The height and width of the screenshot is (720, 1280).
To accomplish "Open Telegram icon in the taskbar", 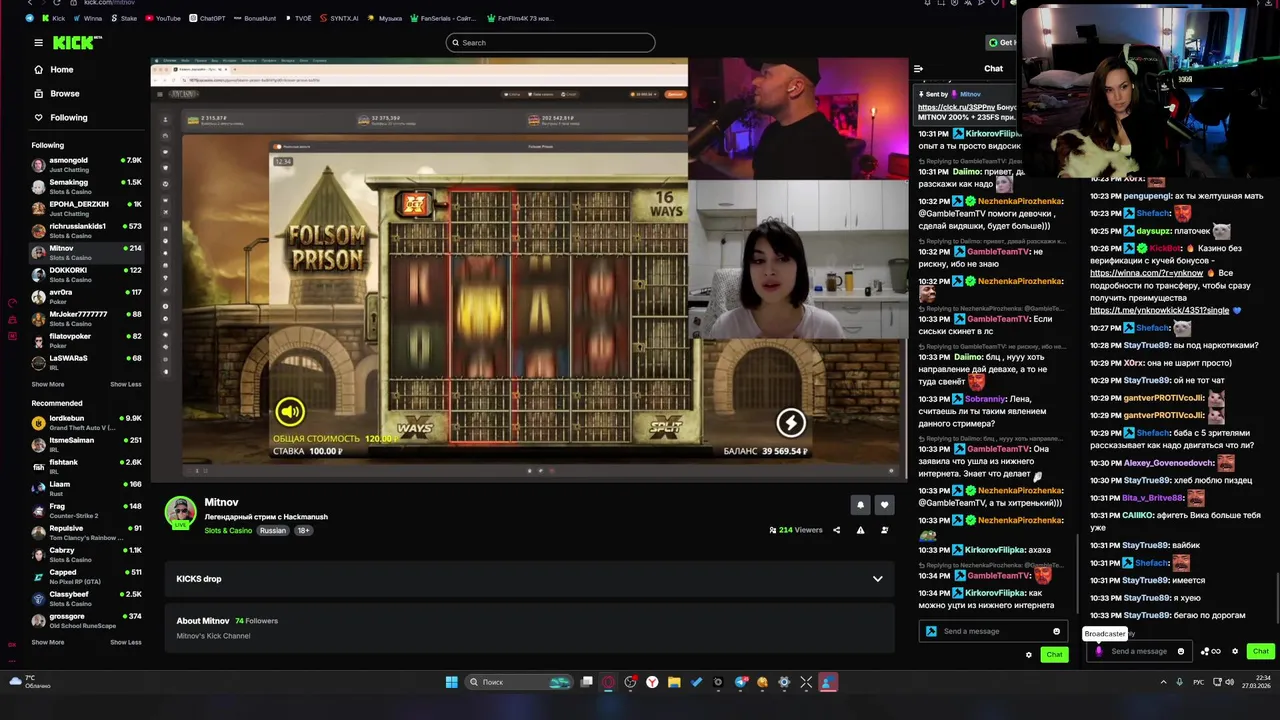I will tap(740, 682).
